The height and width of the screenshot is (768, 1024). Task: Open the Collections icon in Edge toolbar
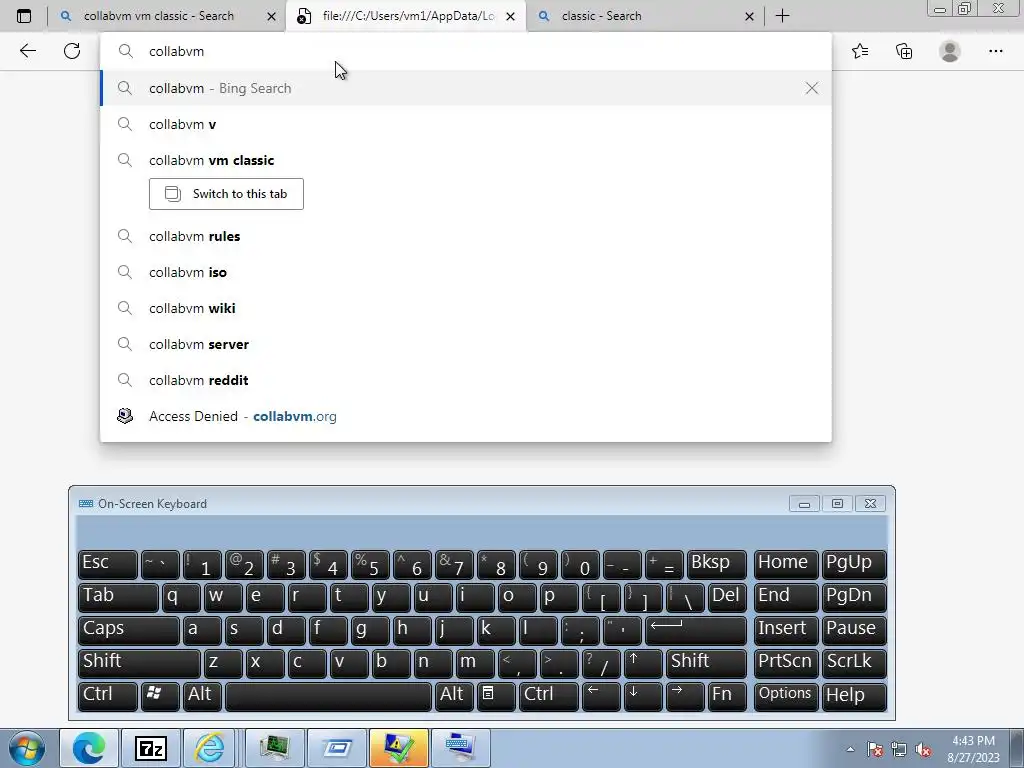(904, 51)
